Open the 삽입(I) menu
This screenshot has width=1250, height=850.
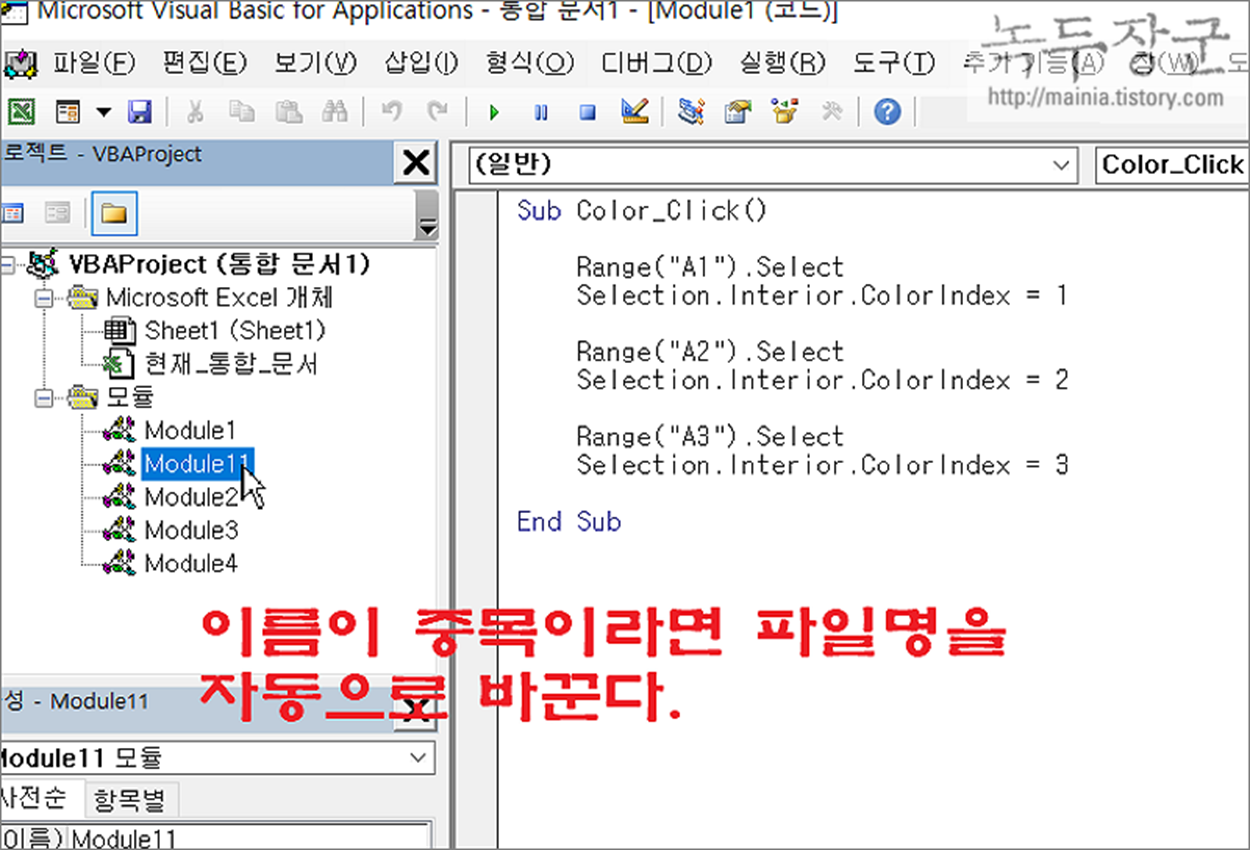tap(421, 63)
